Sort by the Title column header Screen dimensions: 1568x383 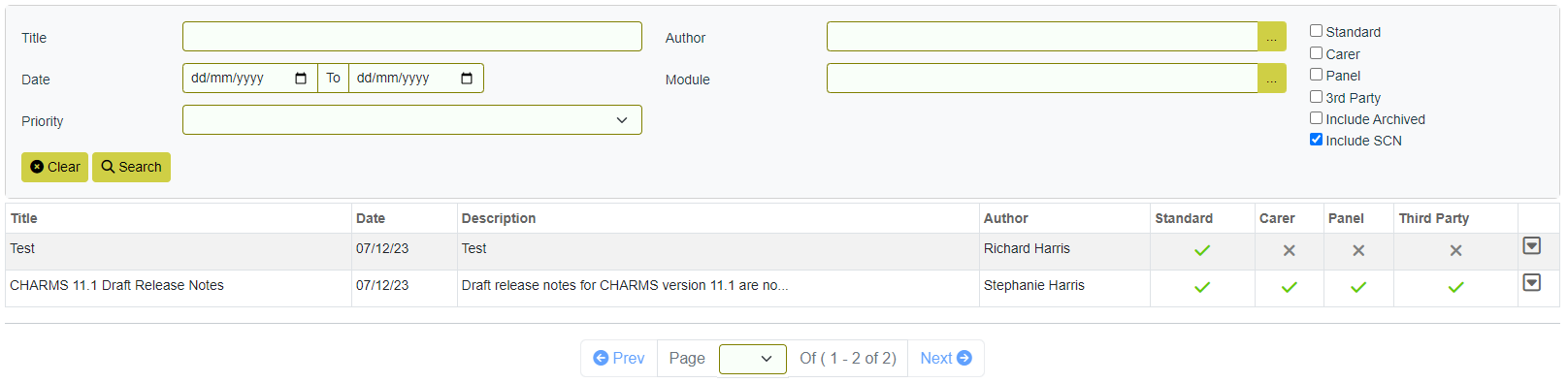point(24,218)
